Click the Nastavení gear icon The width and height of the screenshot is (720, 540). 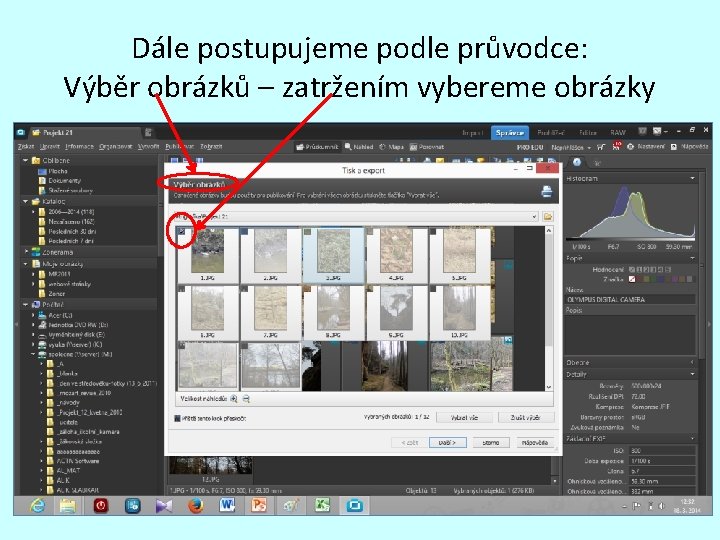pyautogui.click(x=630, y=147)
